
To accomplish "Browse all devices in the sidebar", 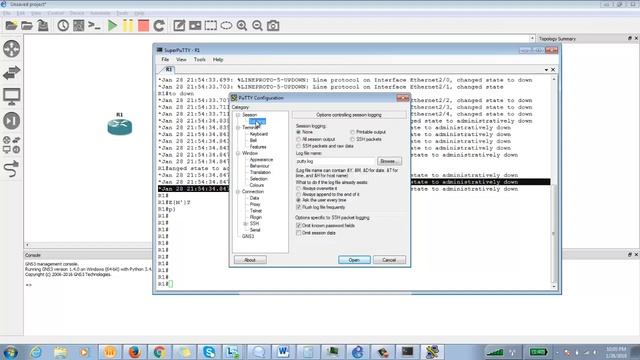I will coord(11,145).
